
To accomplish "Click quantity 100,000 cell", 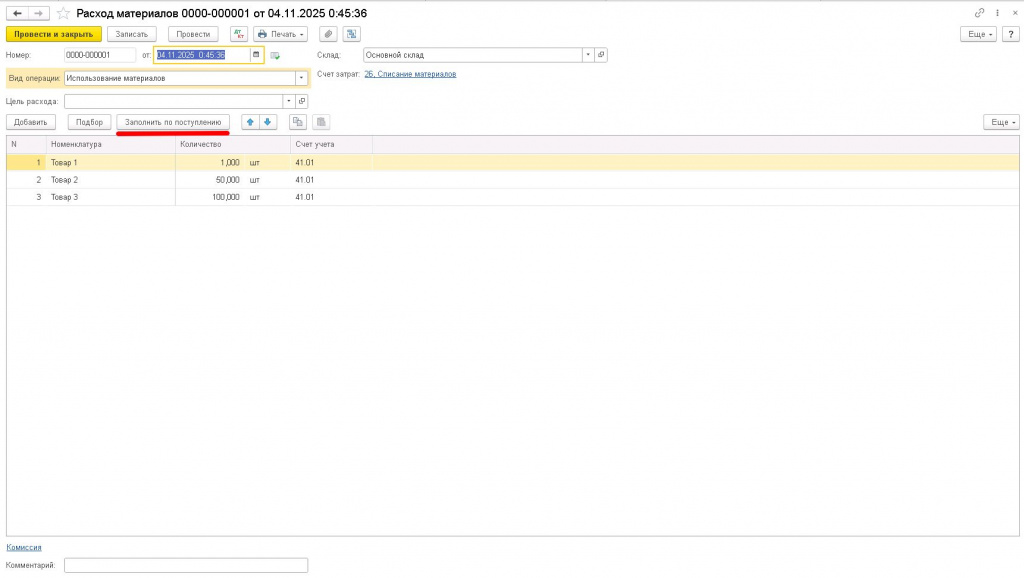I will coord(209,197).
